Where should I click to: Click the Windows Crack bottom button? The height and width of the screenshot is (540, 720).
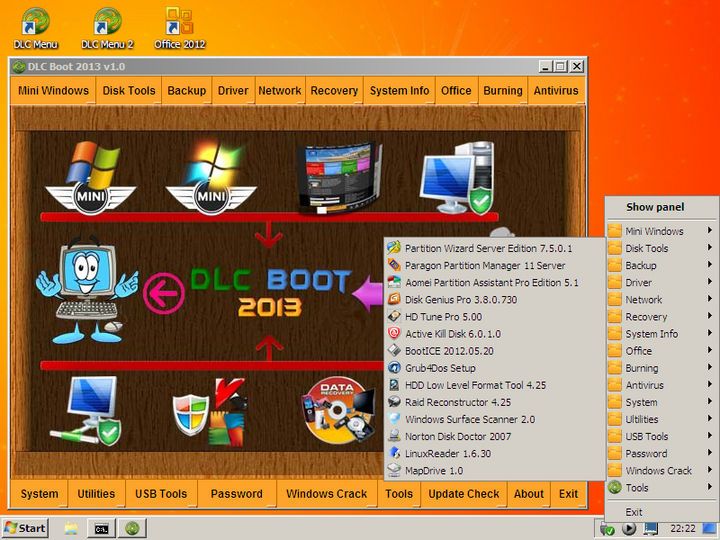326,494
